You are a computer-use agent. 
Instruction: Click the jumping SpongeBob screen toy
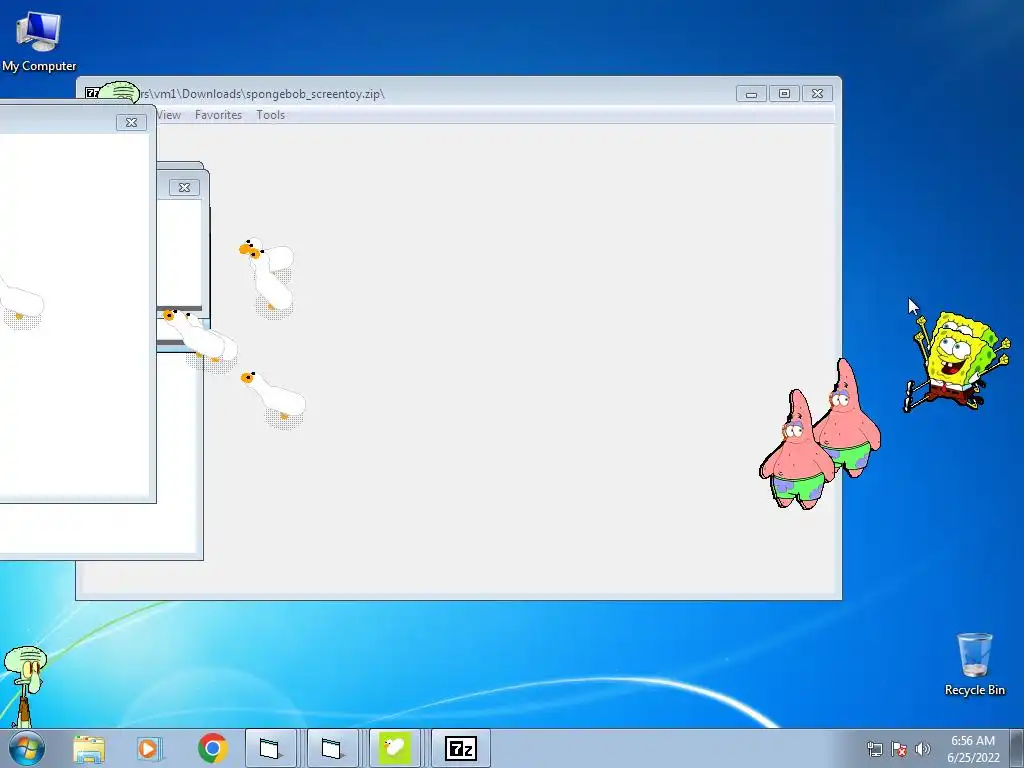956,361
